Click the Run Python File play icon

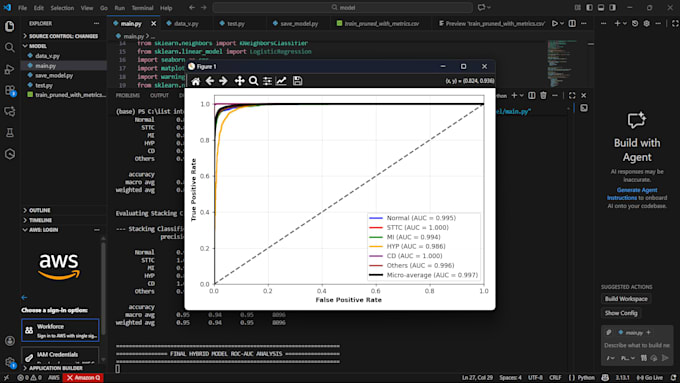pos(554,23)
